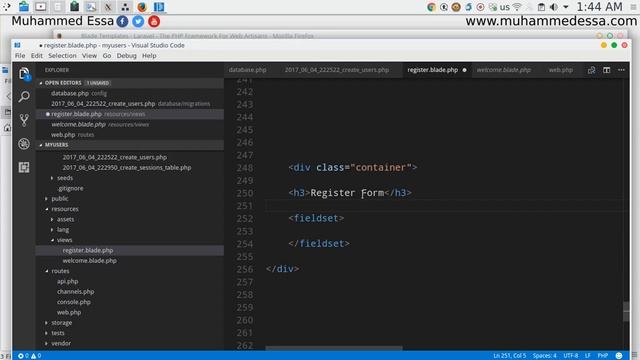
Task: Open the Search view in activity bar
Action: pyautogui.click(x=24, y=97)
